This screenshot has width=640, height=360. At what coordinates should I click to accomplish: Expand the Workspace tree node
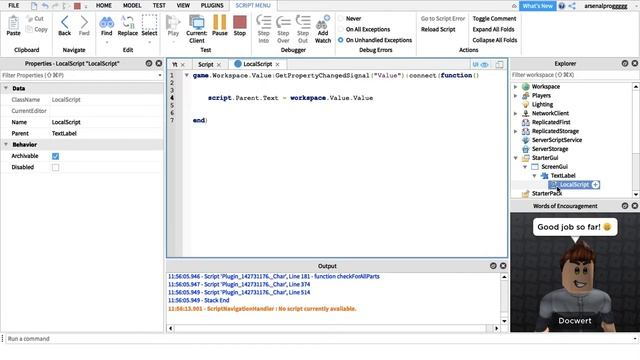pos(516,87)
